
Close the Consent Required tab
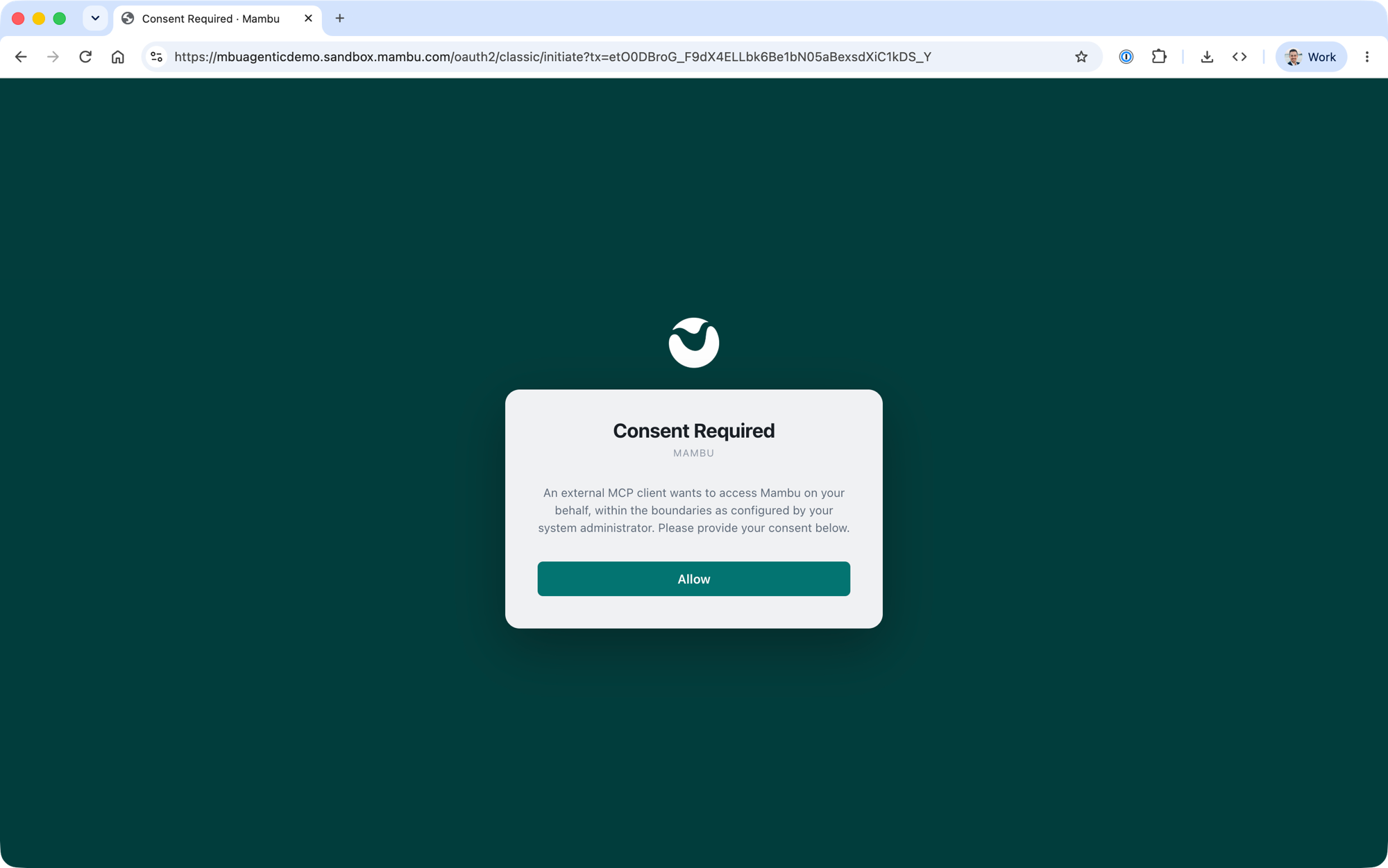[308, 19]
